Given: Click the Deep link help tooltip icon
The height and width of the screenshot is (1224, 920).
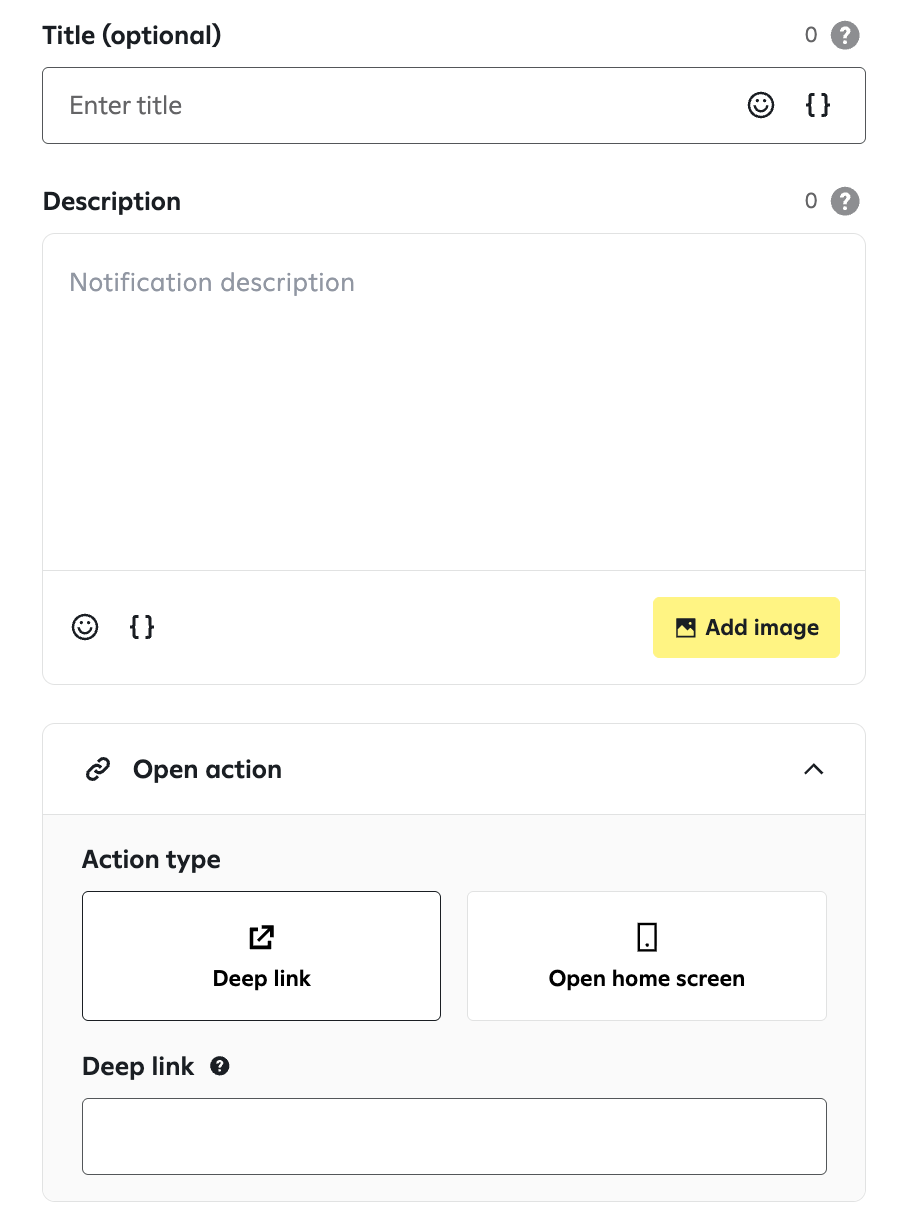Looking at the screenshot, I should tap(220, 1066).
